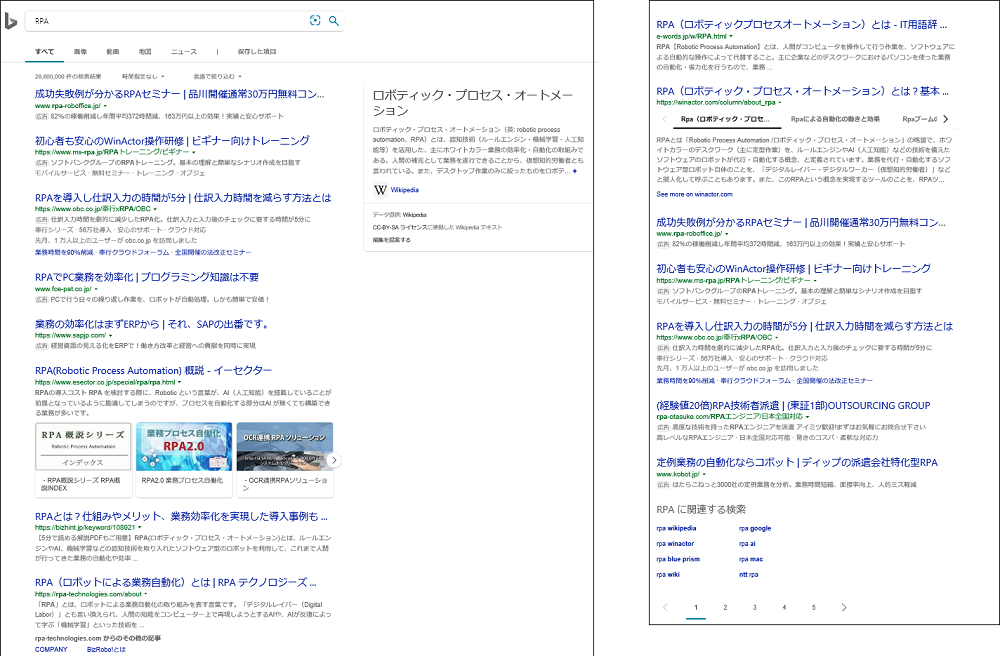This screenshot has width=1000, height=656.
Task: Open RPAとは？仕組みやメリット result link
Action: click(181, 516)
